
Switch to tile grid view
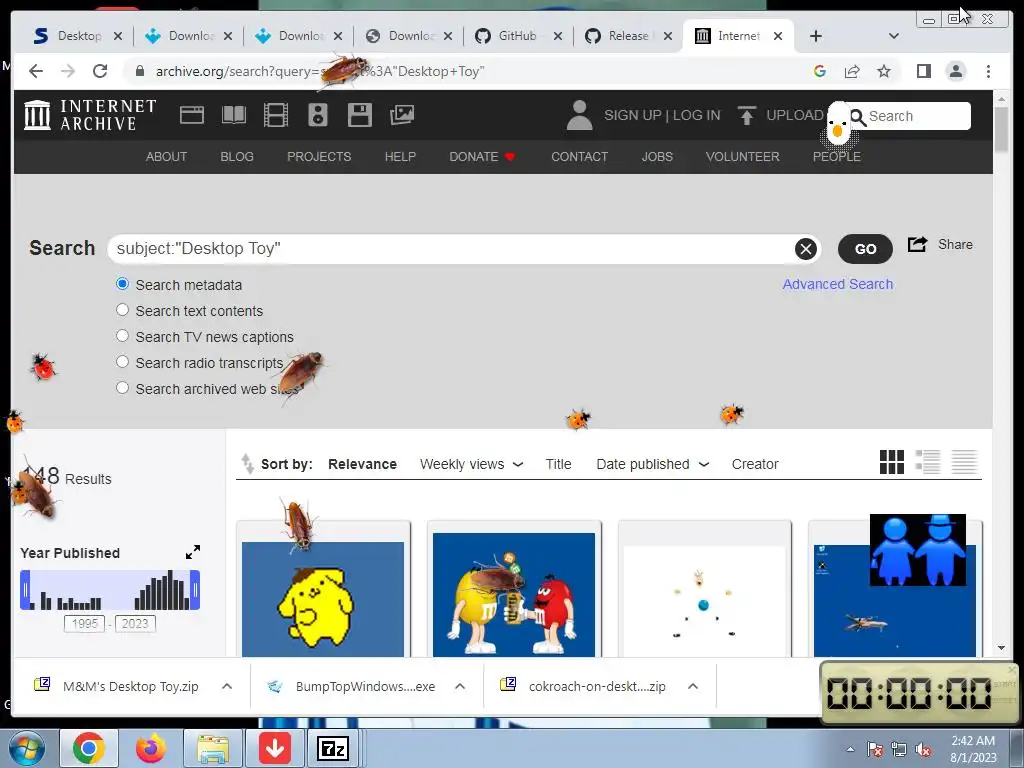click(x=891, y=462)
